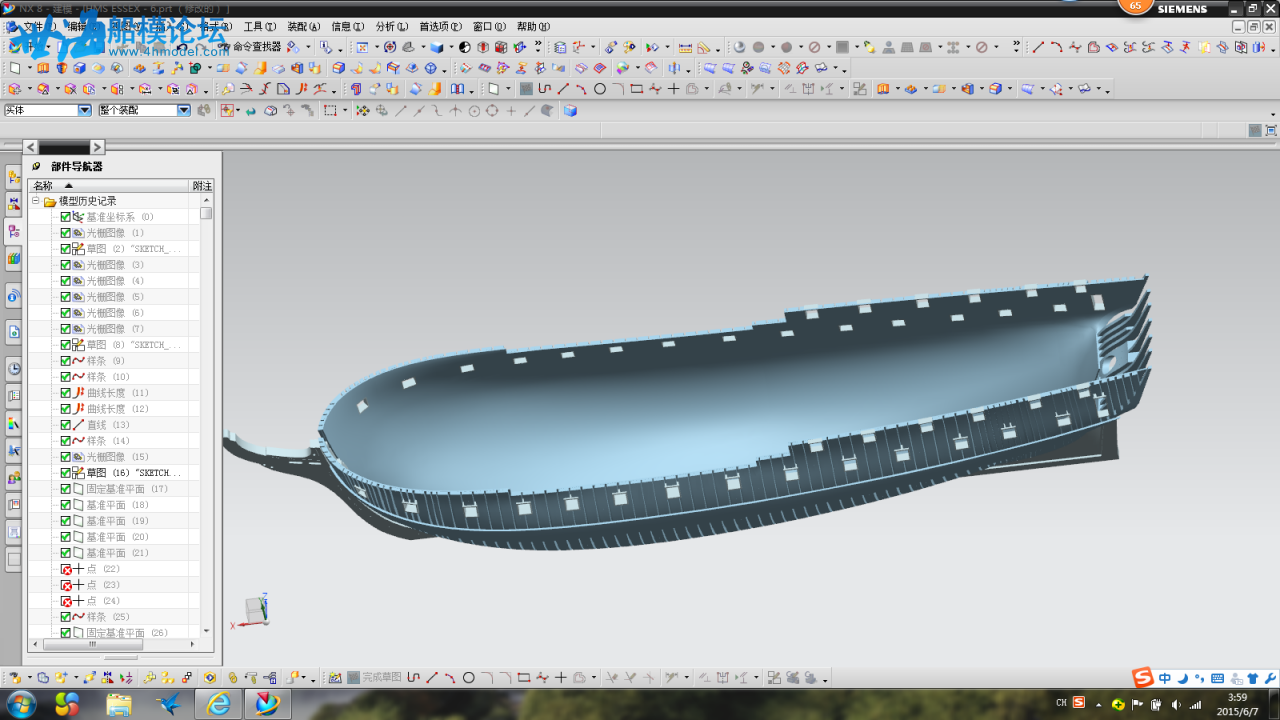Click the navigator right arrow button
Screen dimensions: 1280x720
[x=97, y=147]
